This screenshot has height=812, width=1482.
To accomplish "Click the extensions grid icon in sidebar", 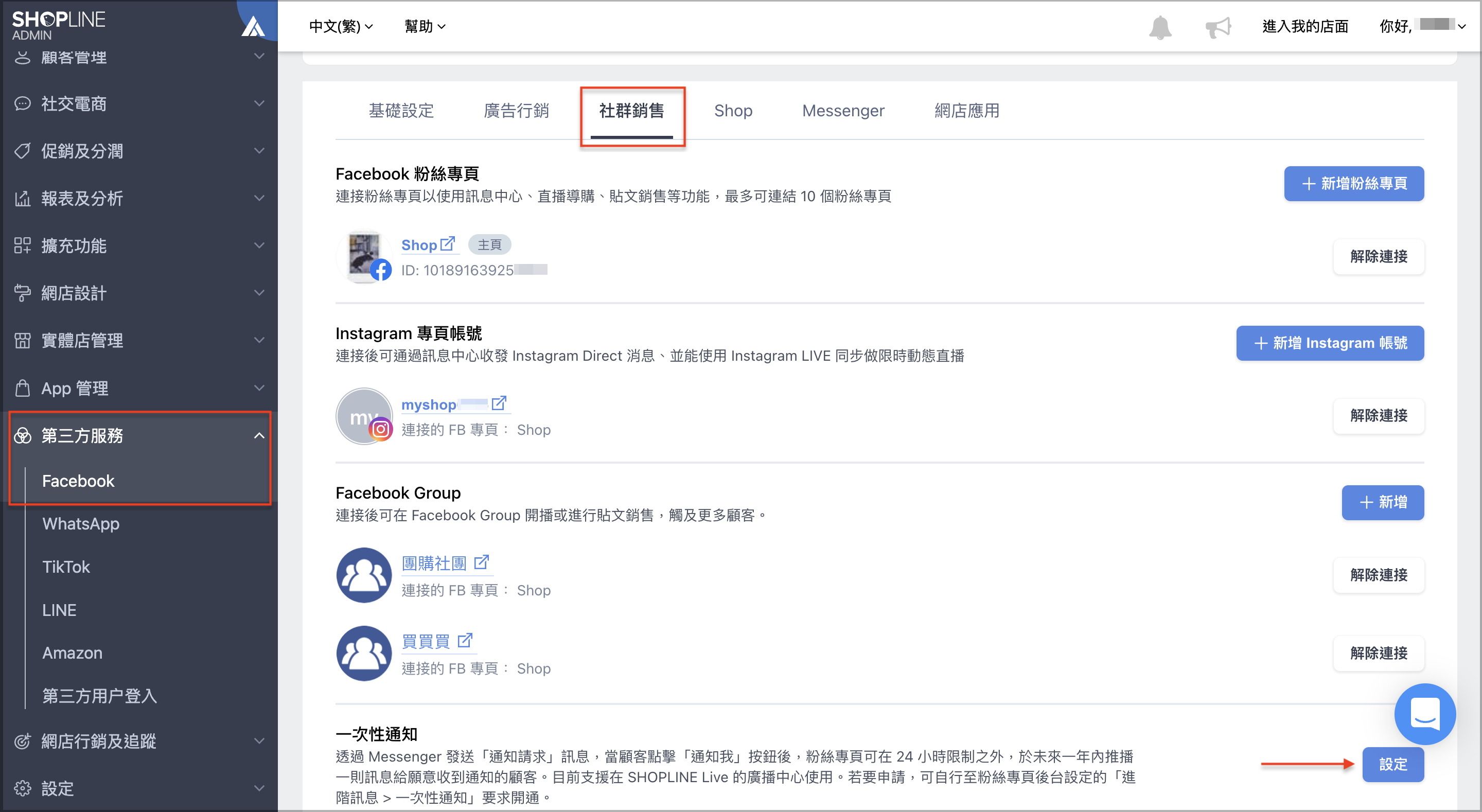I will pos(23,246).
